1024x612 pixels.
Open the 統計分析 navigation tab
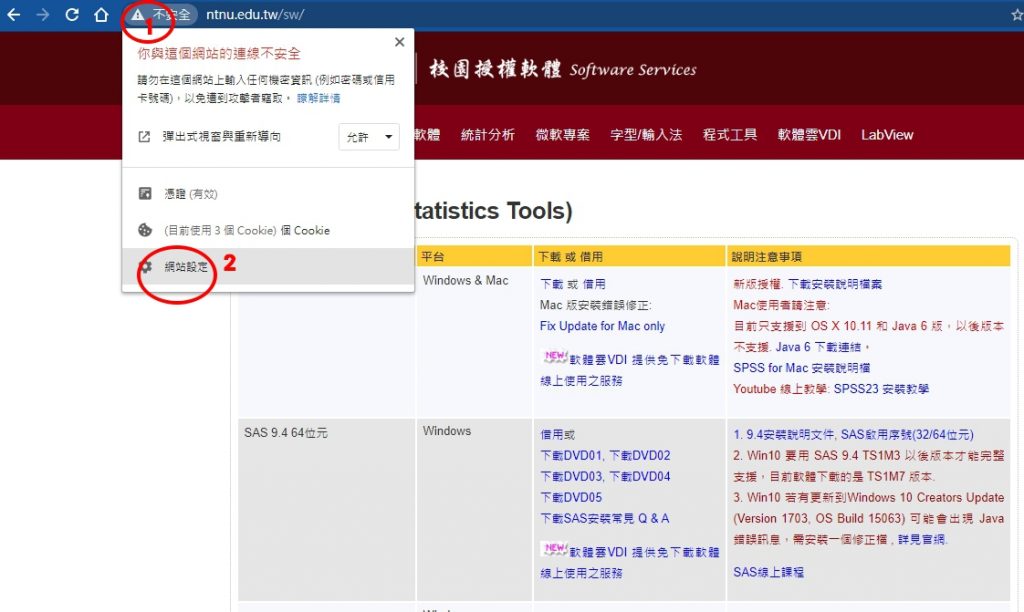(x=488, y=135)
